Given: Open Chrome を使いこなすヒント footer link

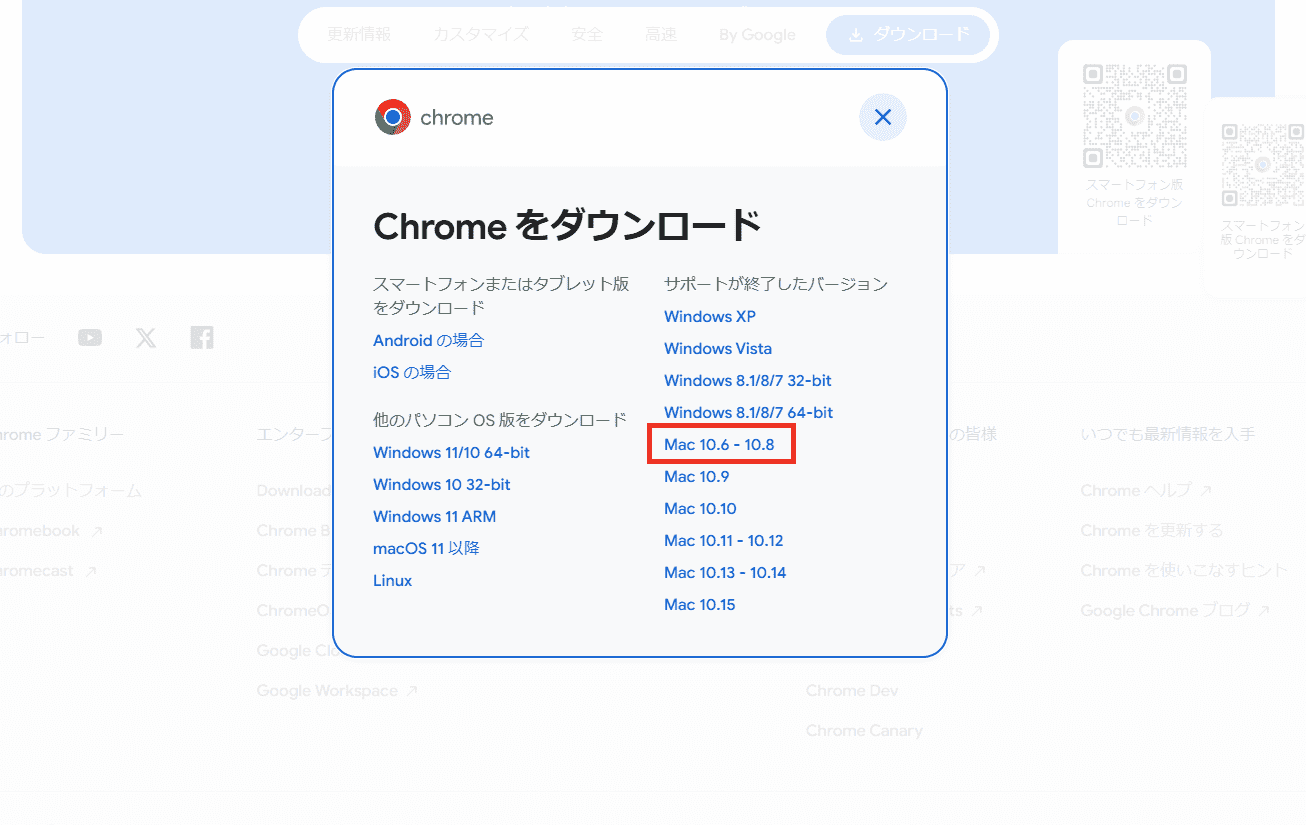Looking at the screenshot, I should (1184, 570).
